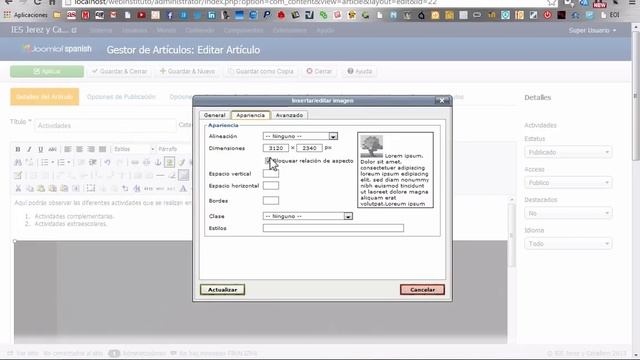Screen dimensions: 640x360
Task: Apply strikethrough formatting in the editor
Action: 52,149
